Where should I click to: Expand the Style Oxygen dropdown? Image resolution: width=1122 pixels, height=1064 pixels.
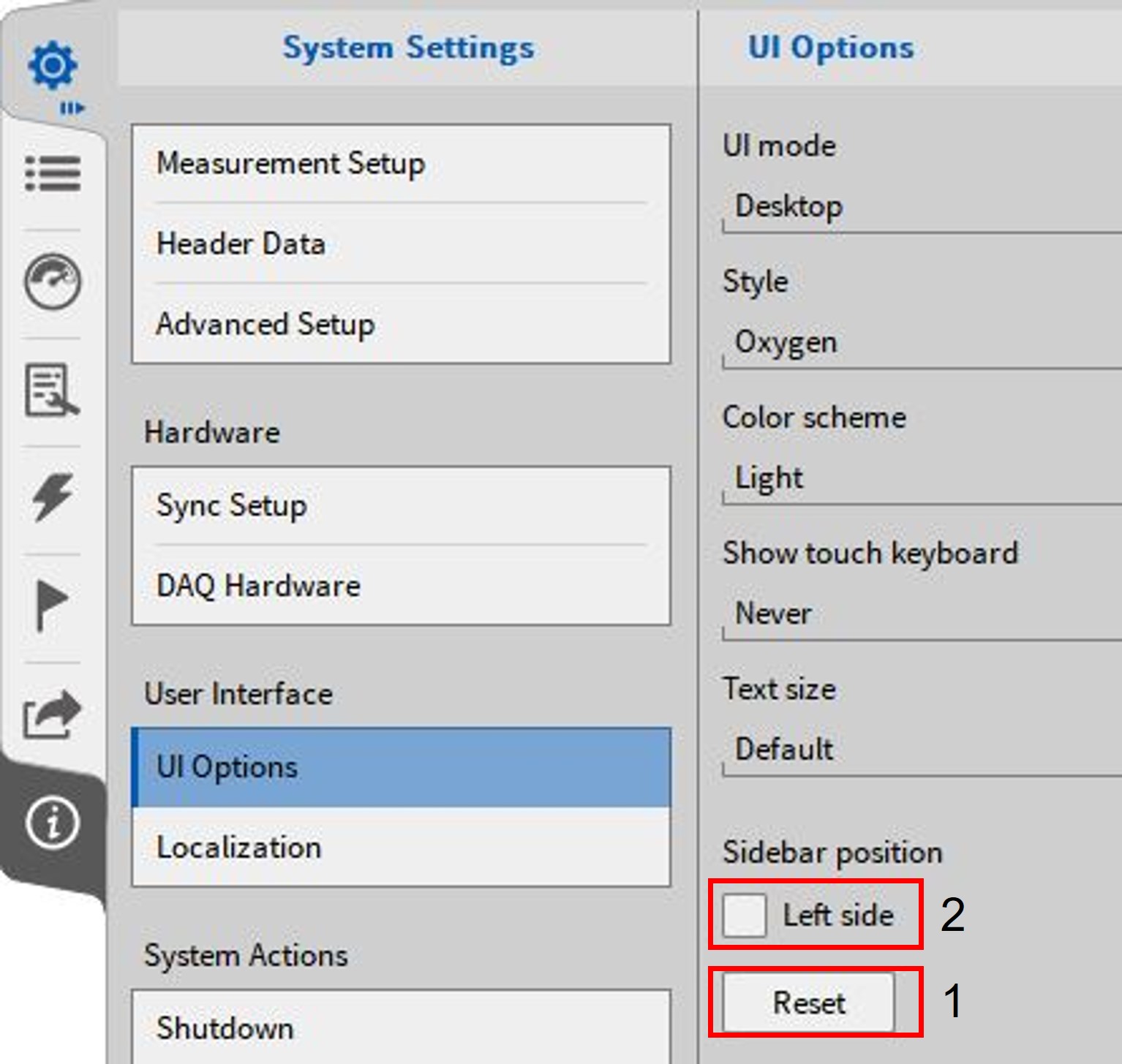(x=922, y=343)
